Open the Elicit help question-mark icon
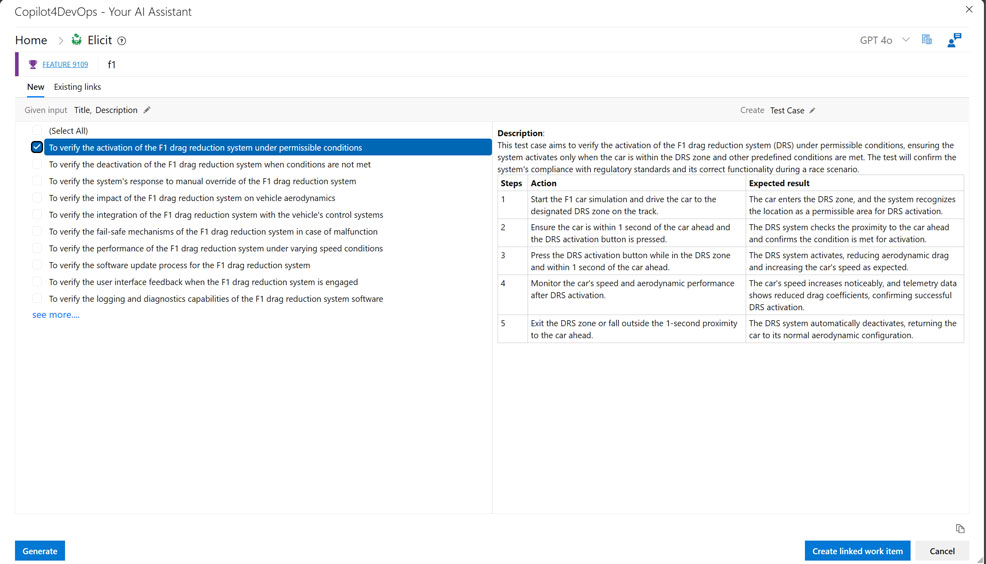This screenshot has width=986, height=564. (122, 41)
